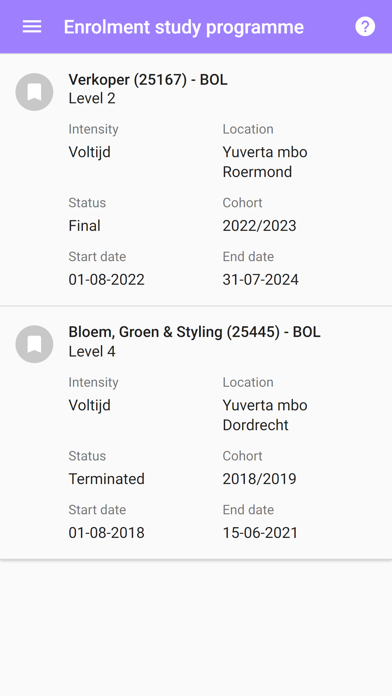This screenshot has height=696, width=392.
Task: Click the 2022/2023 cohort value
Action: pyautogui.click(x=259, y=226)
